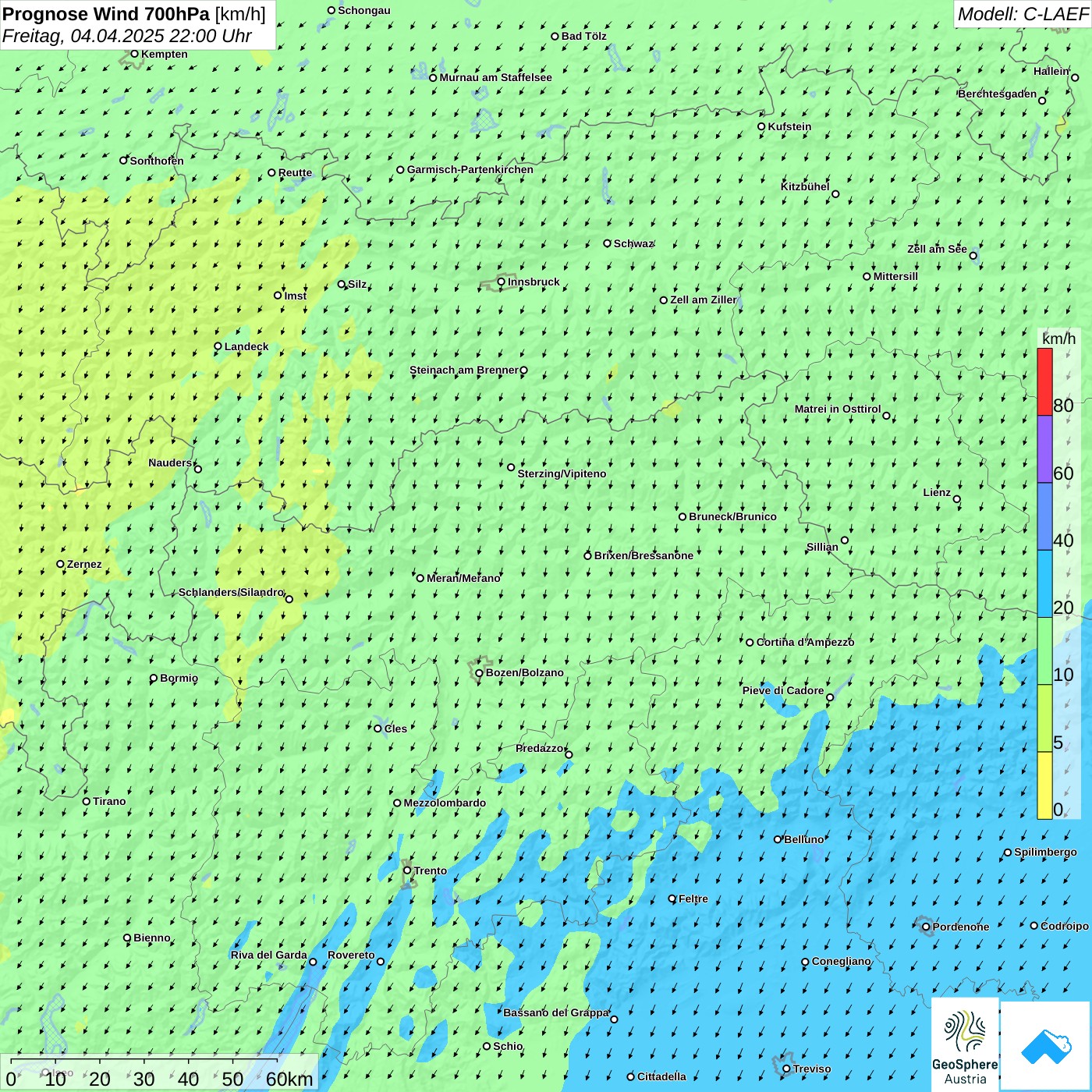Click the Nauders label
This screenshot has height=1092, width=1092.
click(170, 463)
